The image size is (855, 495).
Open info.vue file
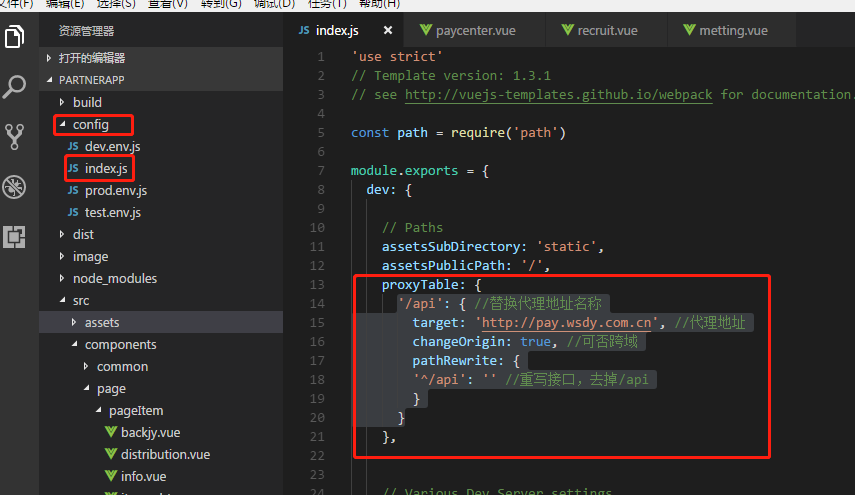coord(162,476)
